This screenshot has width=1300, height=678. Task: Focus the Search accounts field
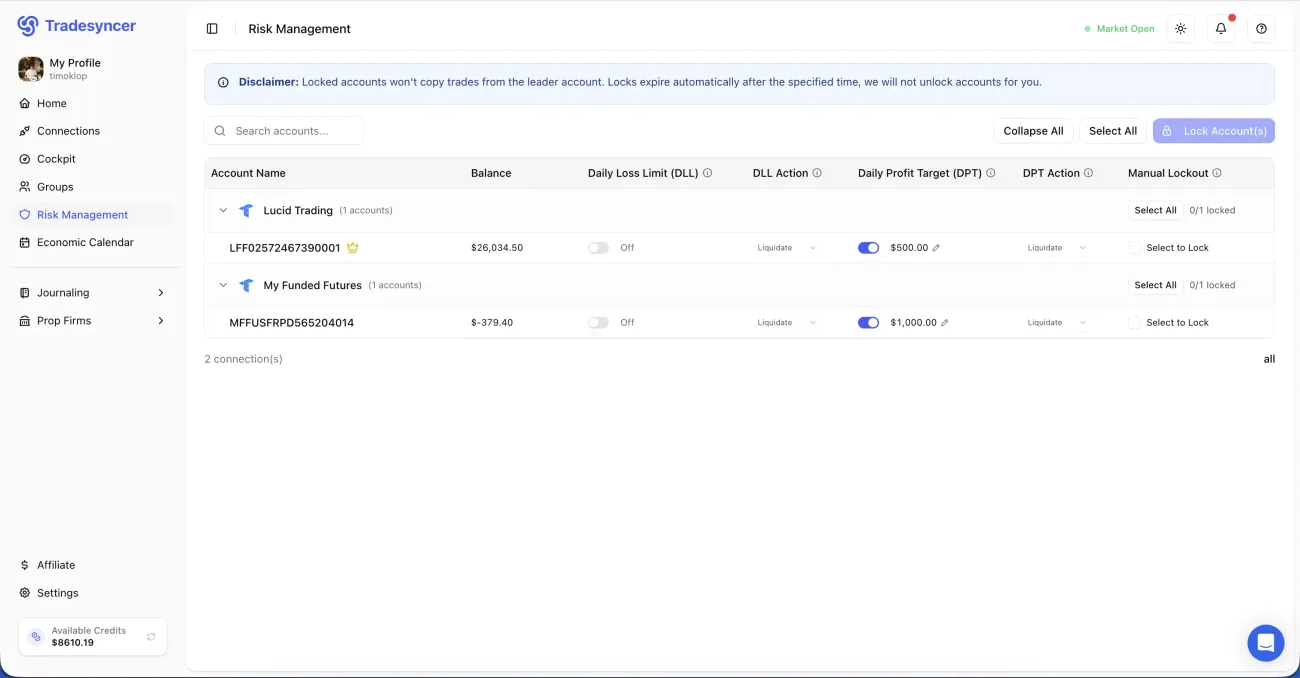(x=284, y=131)
